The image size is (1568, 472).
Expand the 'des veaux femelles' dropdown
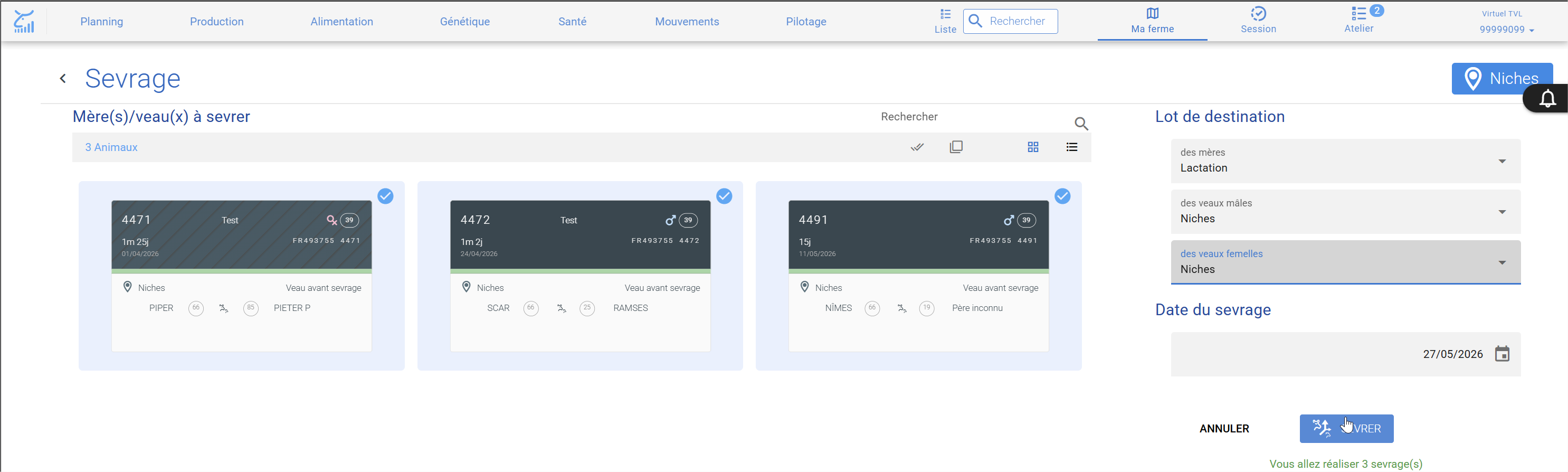coord(1346,262)
